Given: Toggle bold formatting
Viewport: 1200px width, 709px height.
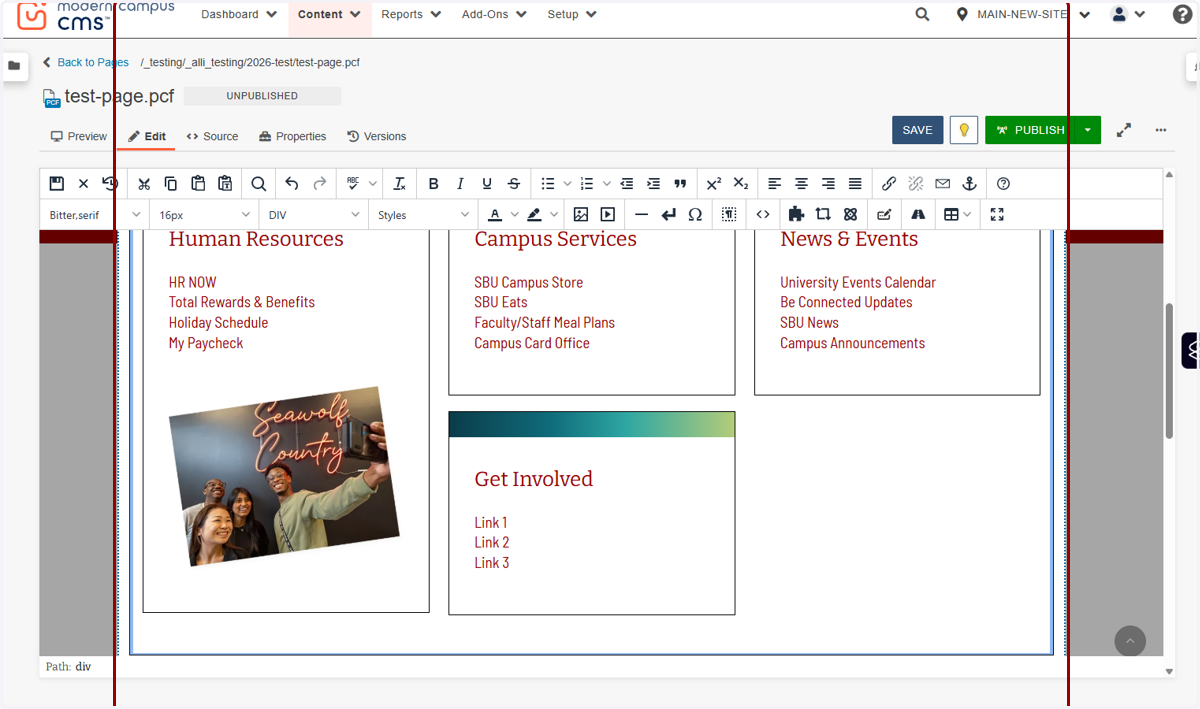Looking at the screenshot, I should pyautogui.click(x=433, y=184).
